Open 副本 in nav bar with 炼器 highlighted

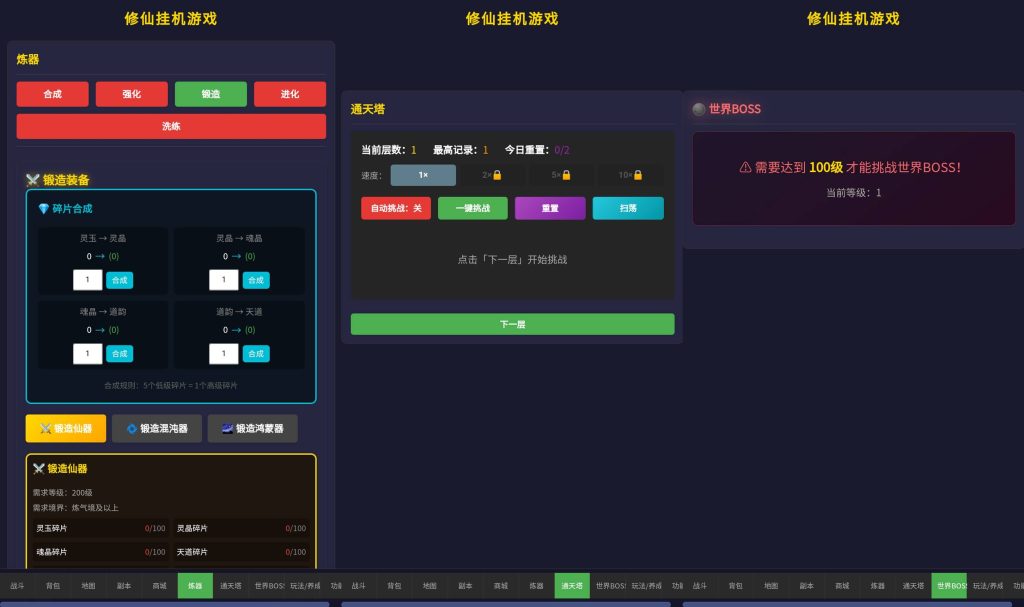tap(124, 585)
